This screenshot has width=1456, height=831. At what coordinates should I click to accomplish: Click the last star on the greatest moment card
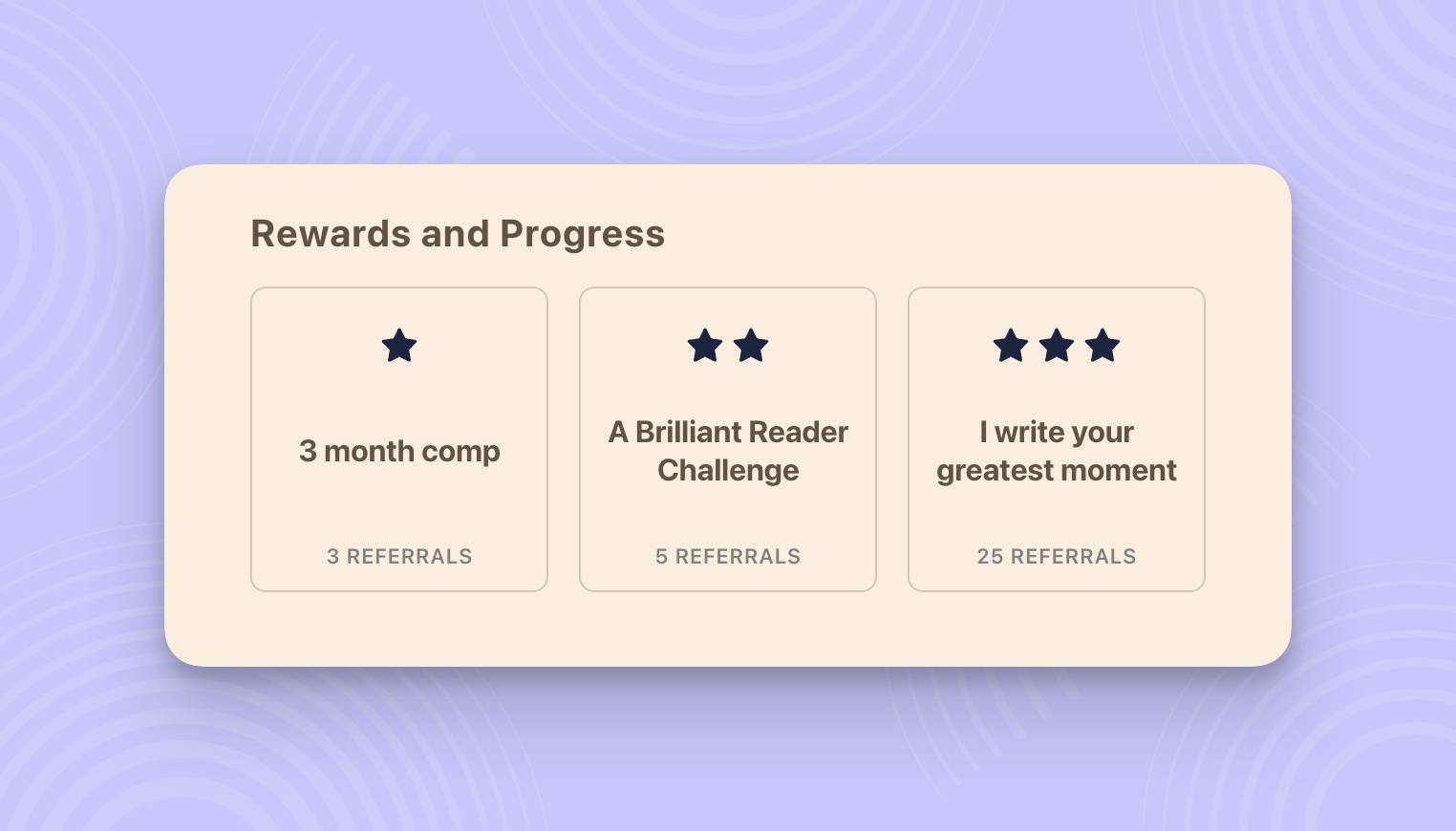click(x=1103, y=346)
